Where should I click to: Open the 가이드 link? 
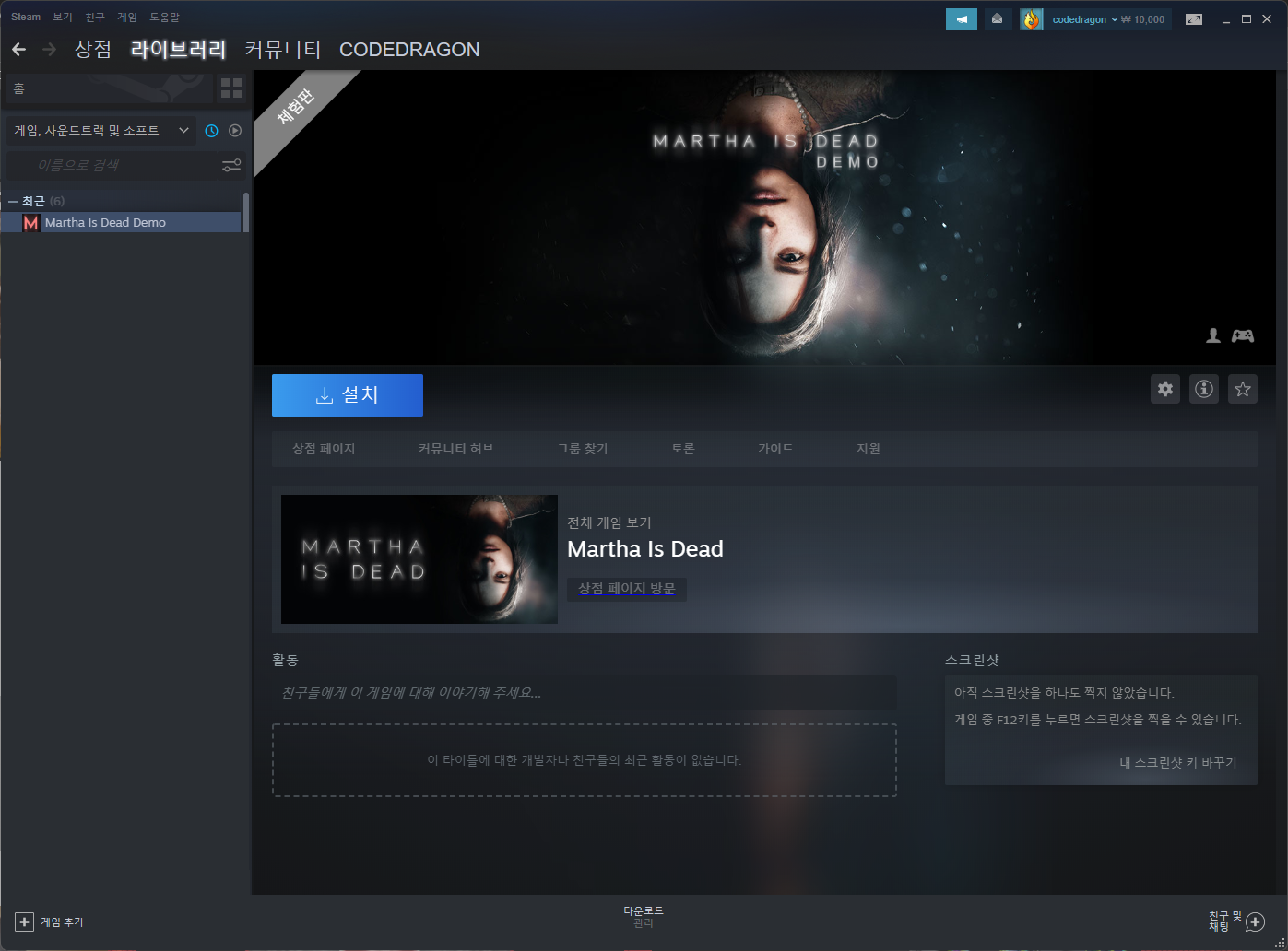pos(775,449)
